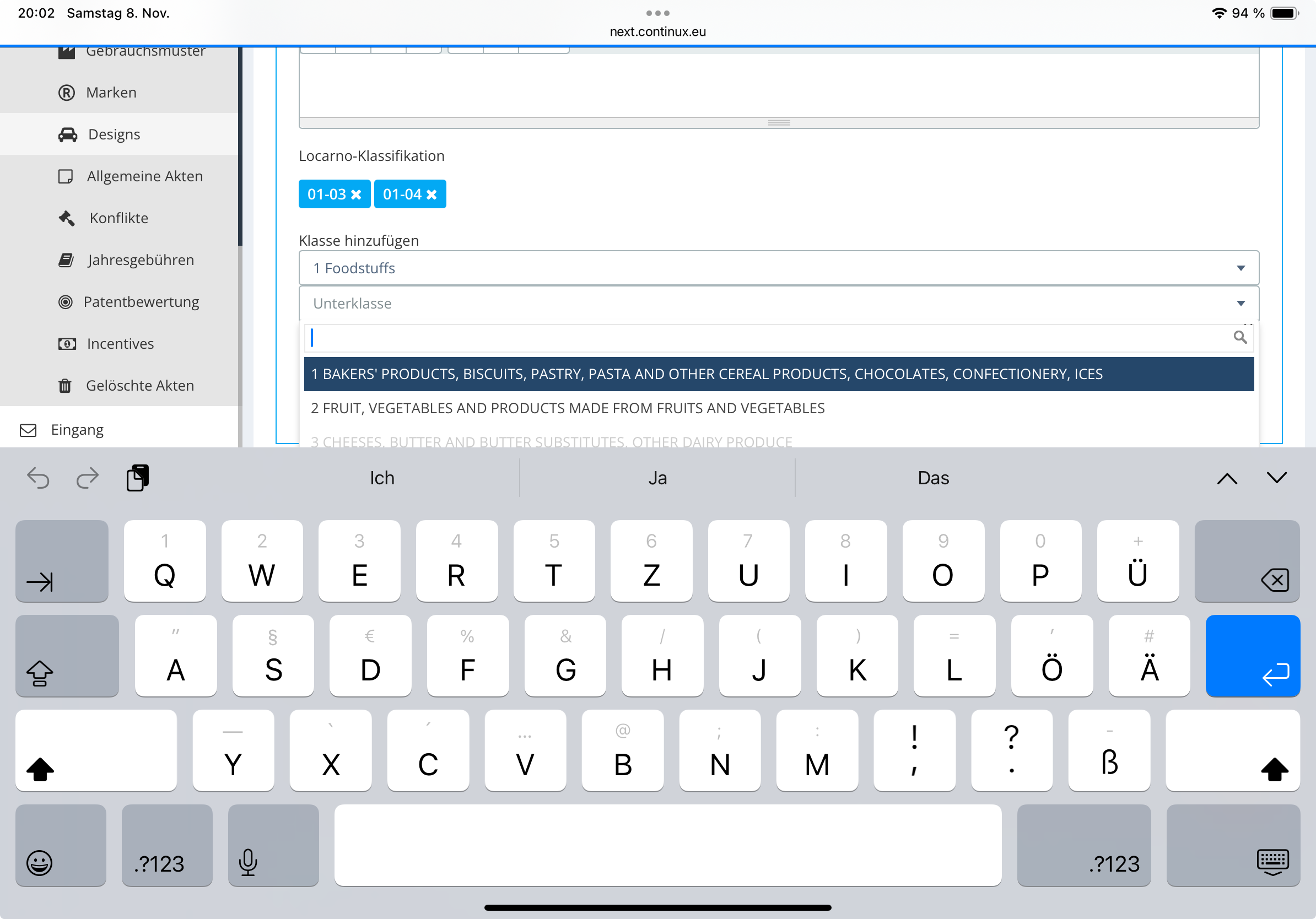This screenshot has height=919, width=1316.
Task: Choose the Fruit, Vegetables subclass option
Action: [x=568, y=408]
